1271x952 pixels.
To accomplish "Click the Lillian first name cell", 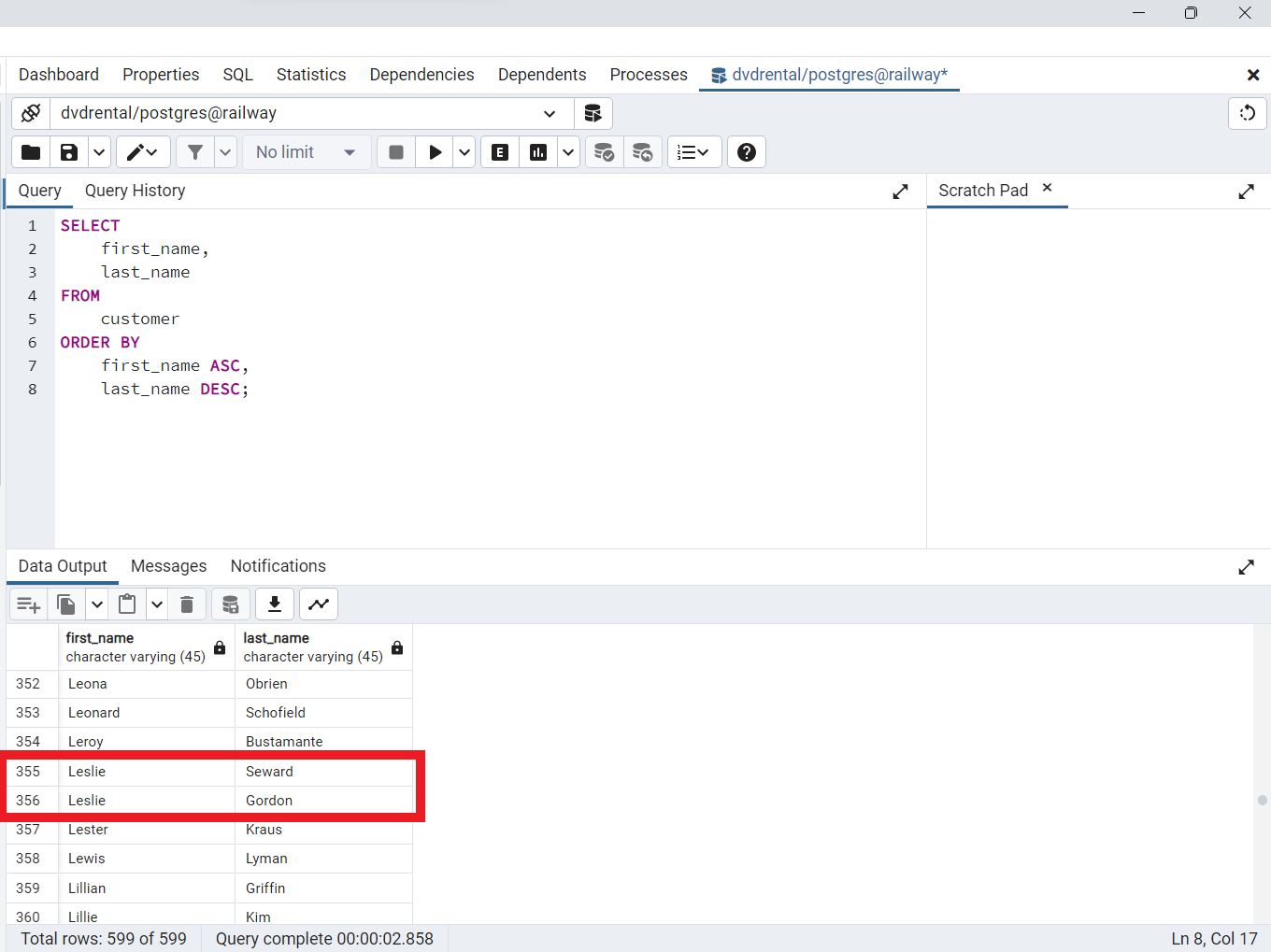I will pyautogui.click(x=146, y=888).
